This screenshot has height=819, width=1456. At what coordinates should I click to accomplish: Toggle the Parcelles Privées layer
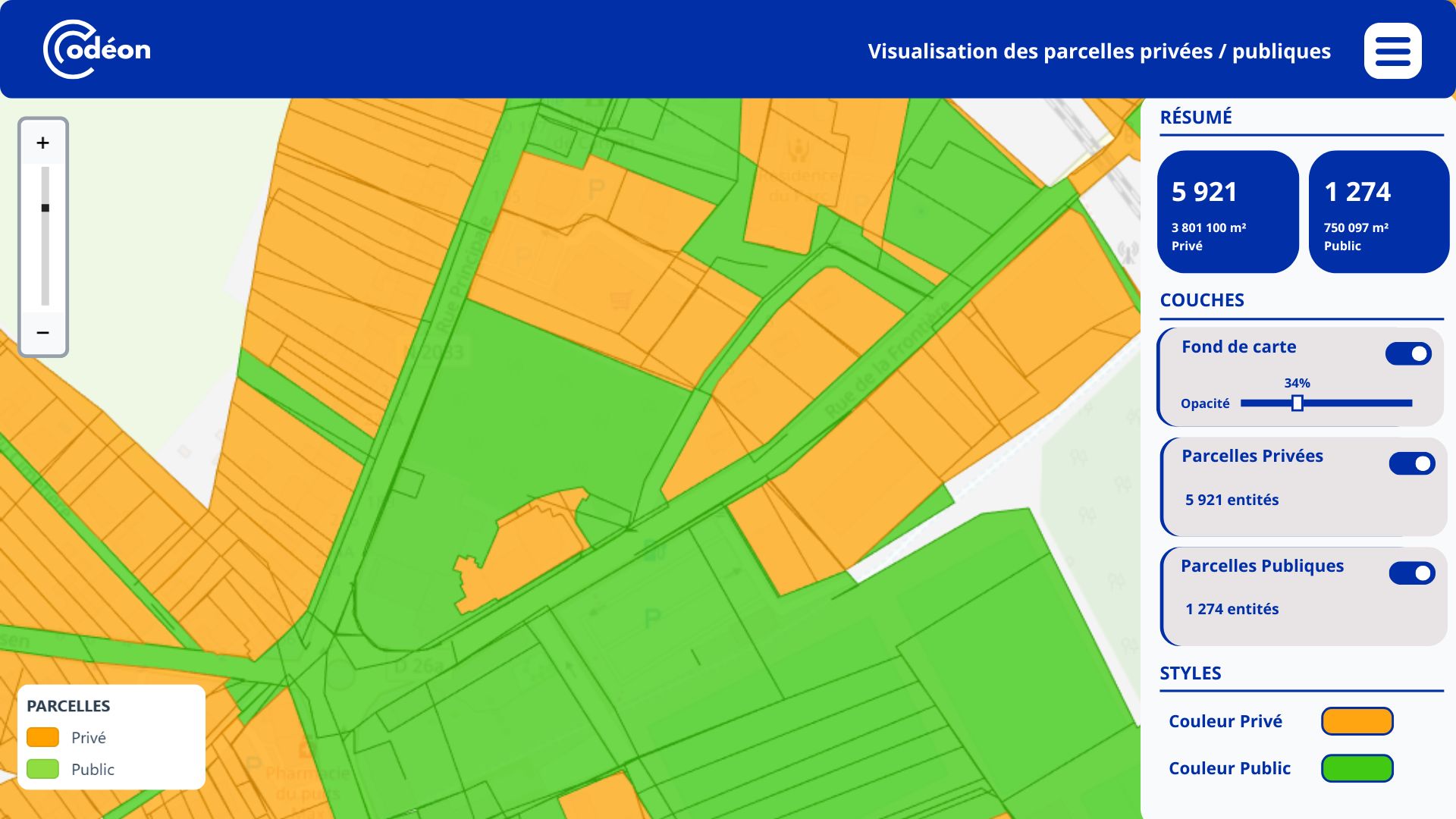[1411, 463]
